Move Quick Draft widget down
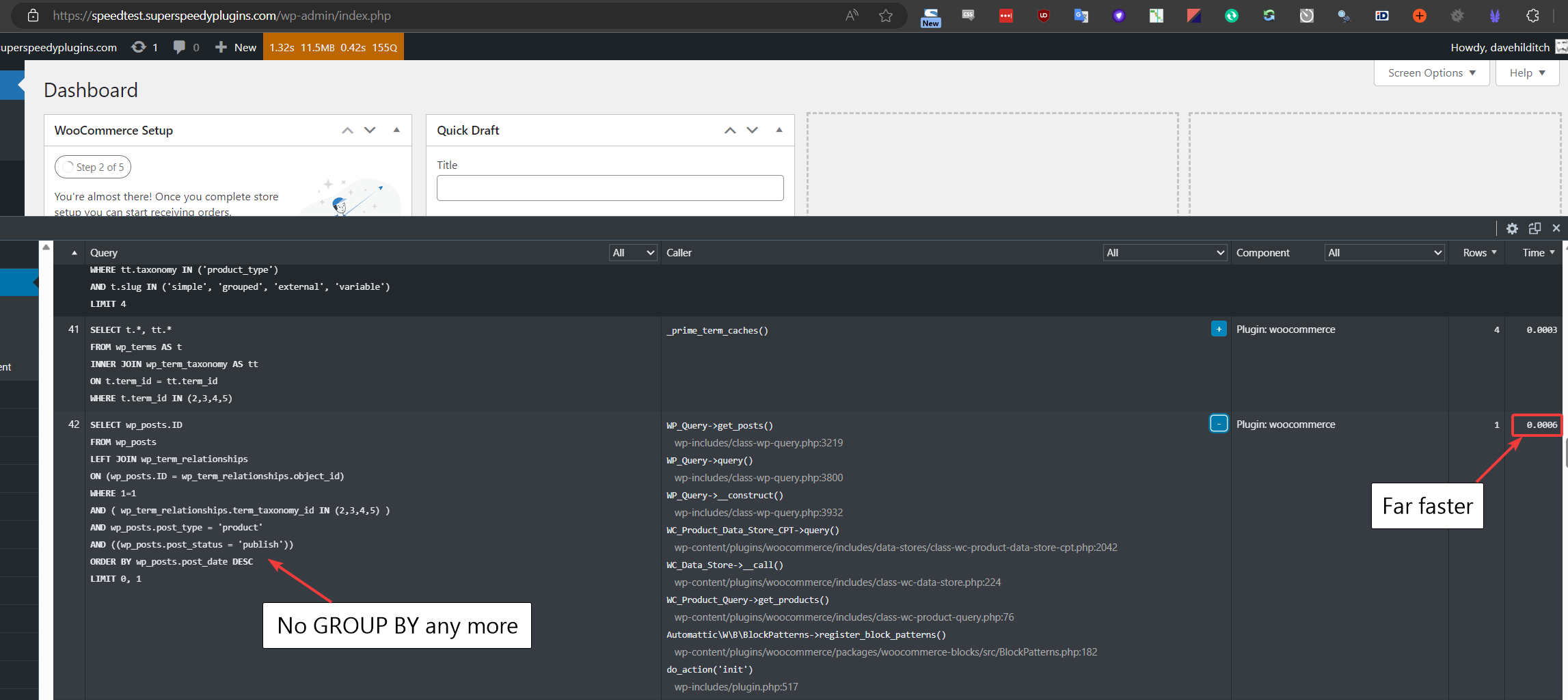The height and width of the screenshot is (700, 1568). coord(753,130)
